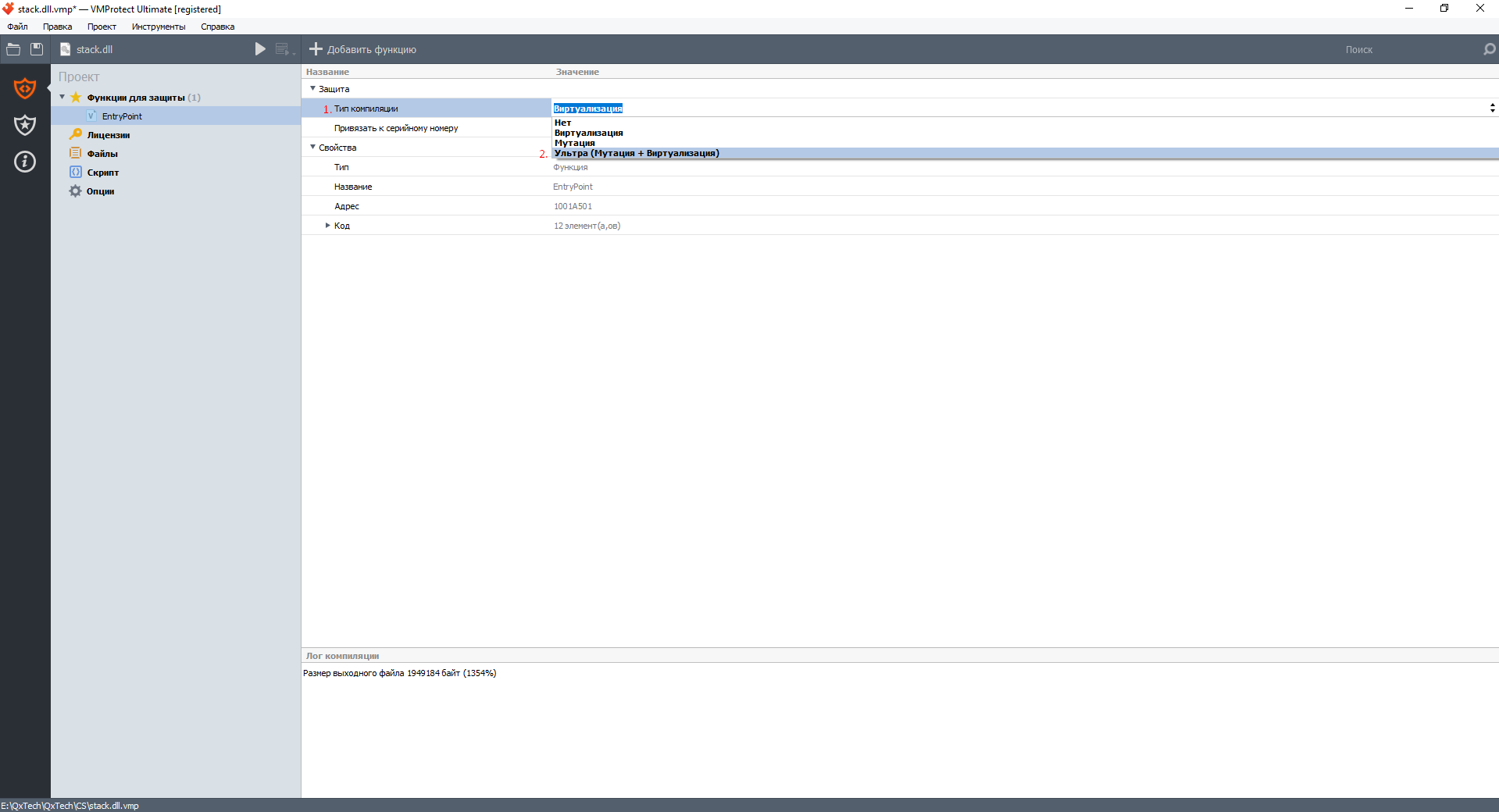
Task: Open the Functions star-shield sidebar icon
Action: tap(25, 125)
